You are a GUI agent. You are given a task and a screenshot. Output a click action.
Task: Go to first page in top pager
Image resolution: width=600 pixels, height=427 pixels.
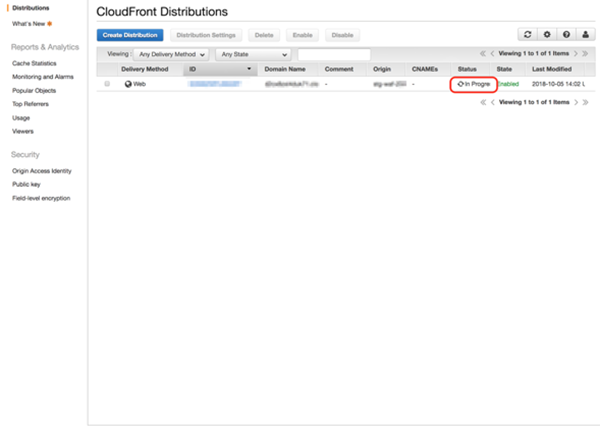(483, 54)
